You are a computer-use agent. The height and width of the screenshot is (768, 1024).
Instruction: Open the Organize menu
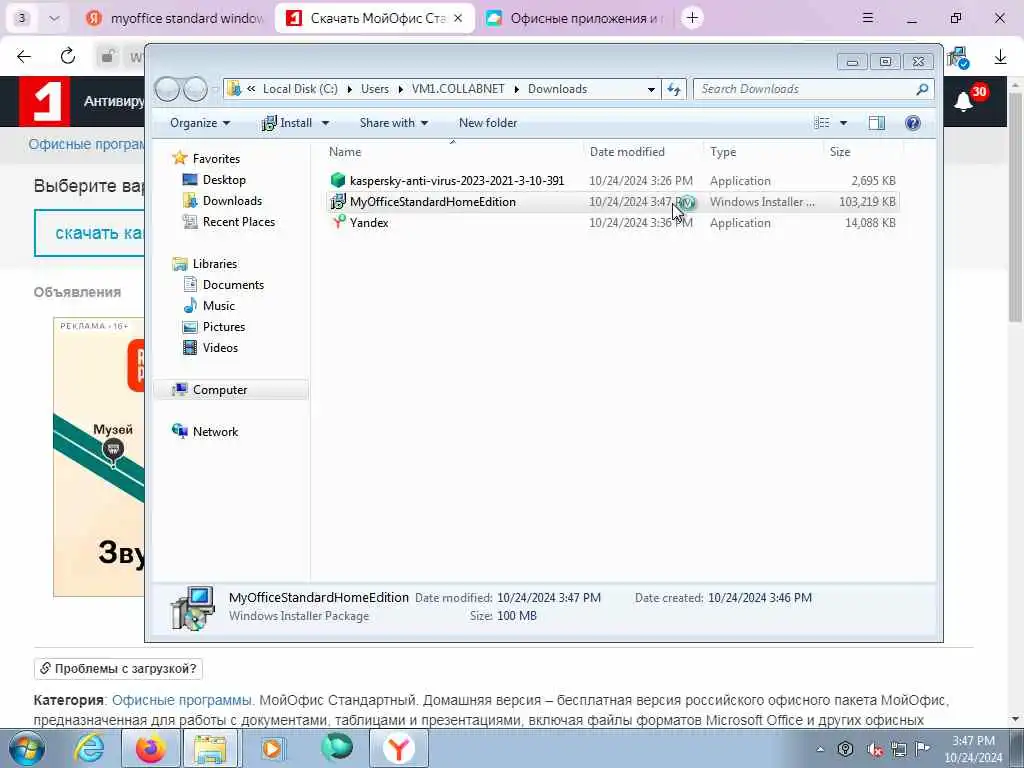(199, 123)
